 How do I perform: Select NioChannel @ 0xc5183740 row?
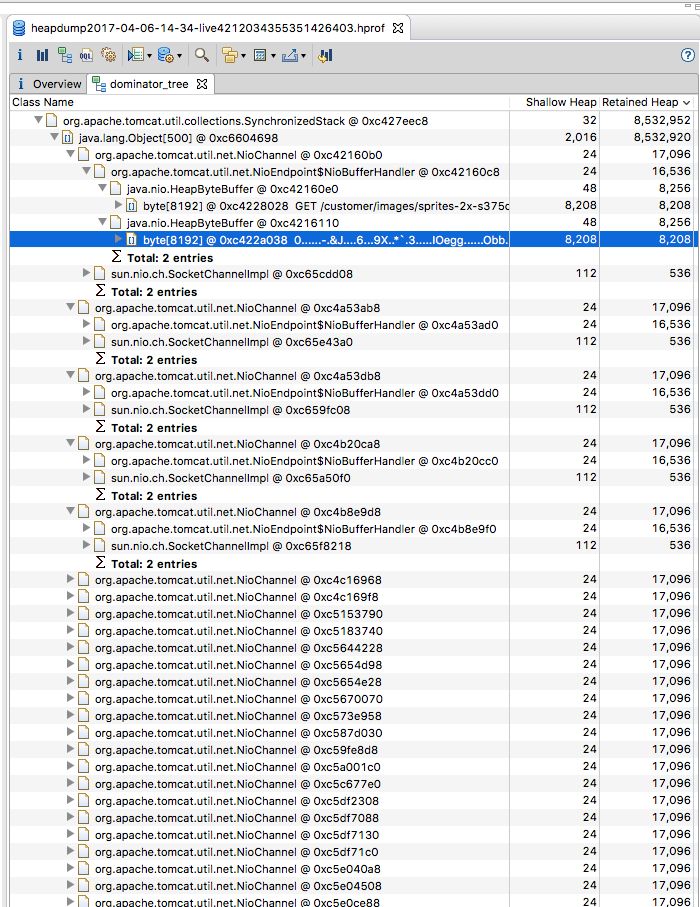pyautogui.click(x=352, y=631)
